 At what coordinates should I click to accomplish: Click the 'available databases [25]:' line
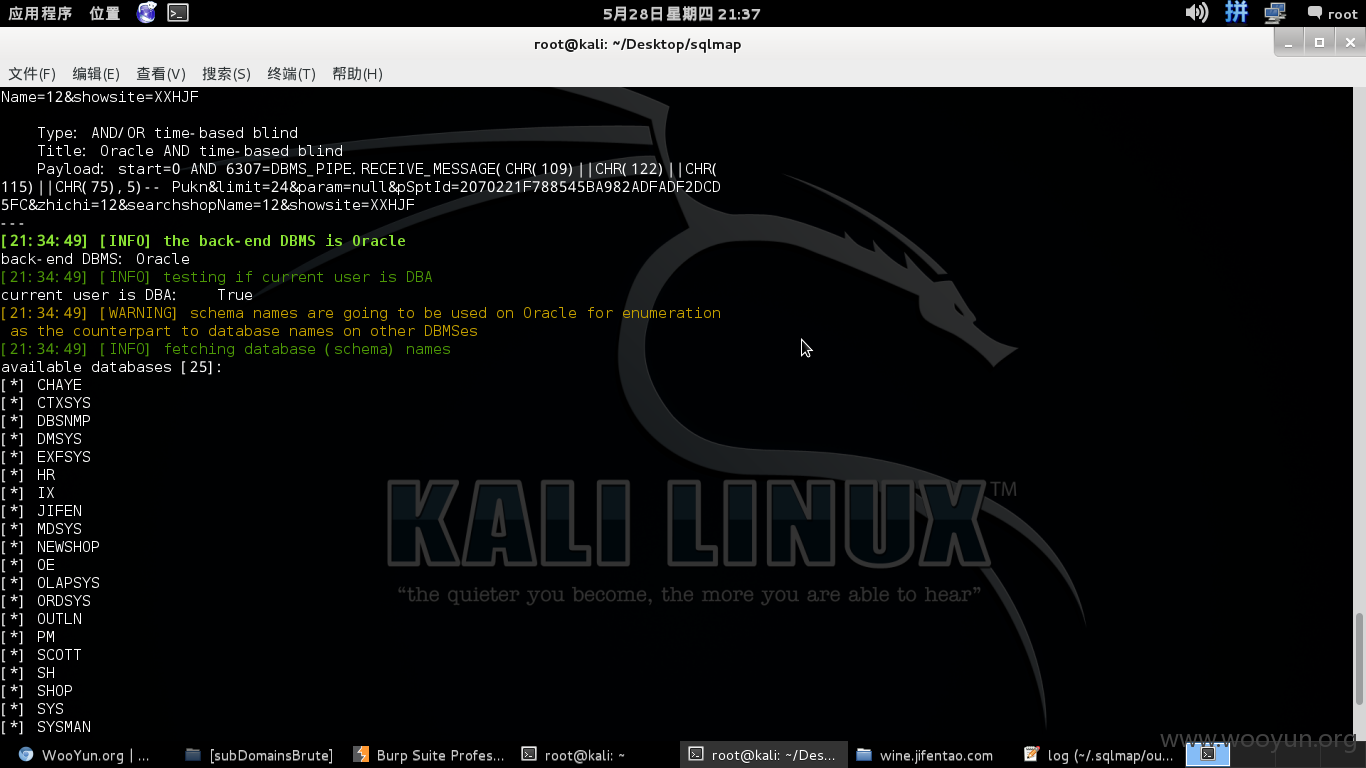click(x=112, y=367)
